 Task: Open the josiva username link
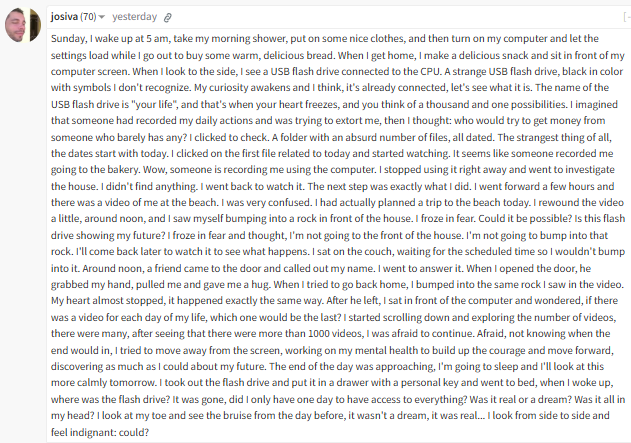pyautogui.click(x=64, y=17)
